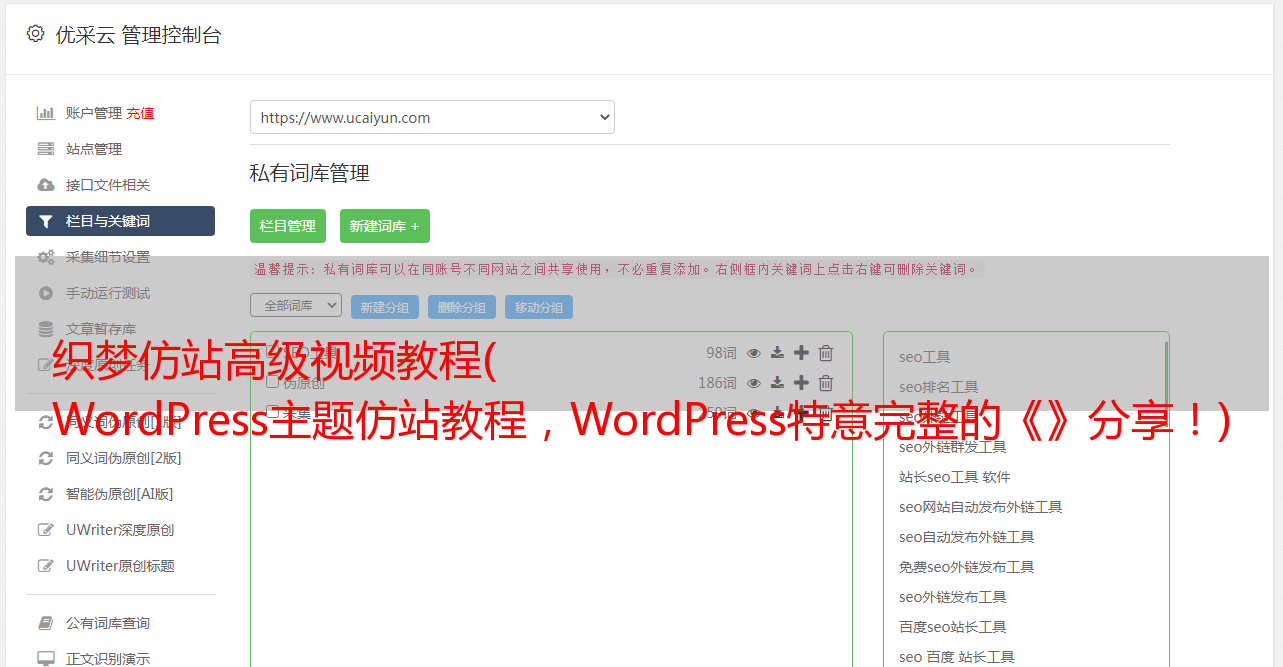Download the 98词 library with its download icon
The width and height of the screenshot is (1283, 667).
click(x=777, y=353)
